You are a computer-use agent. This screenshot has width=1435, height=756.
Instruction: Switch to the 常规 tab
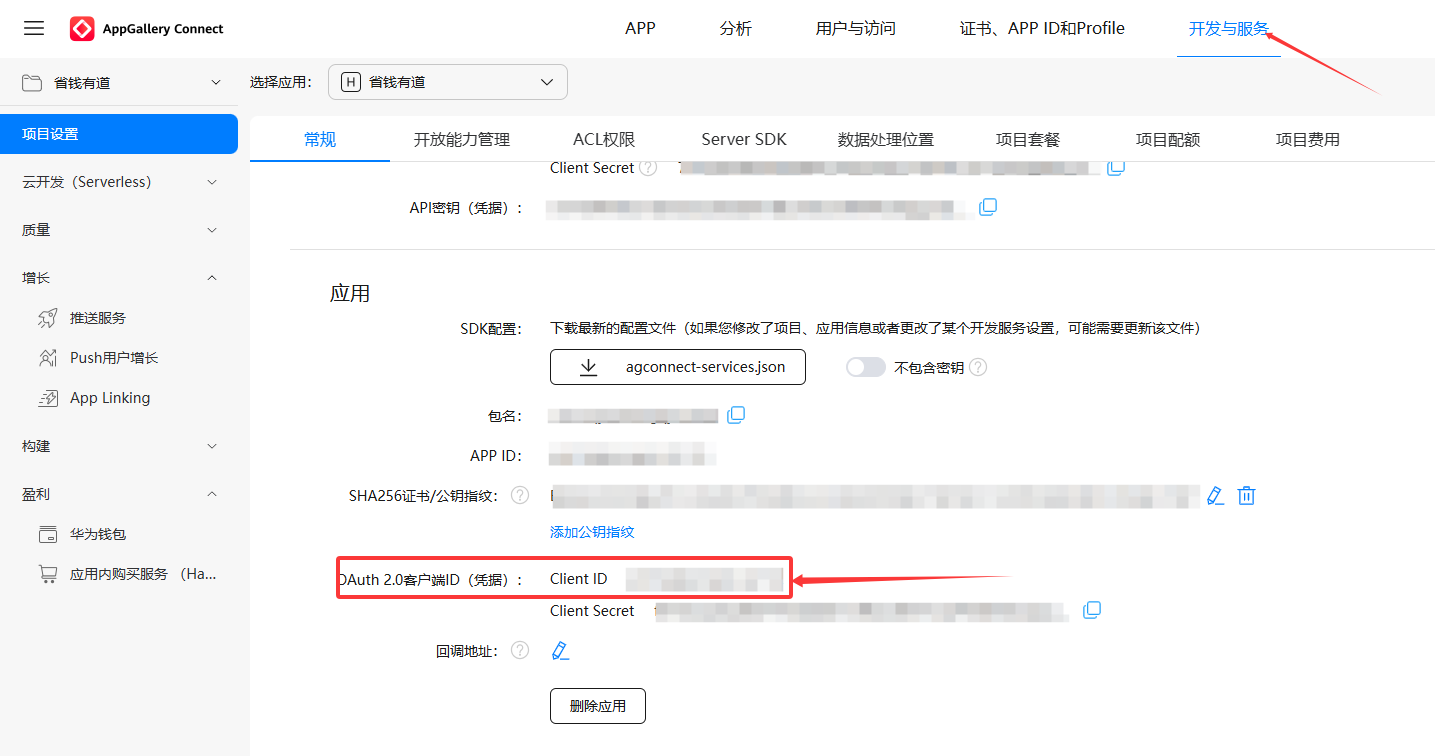pos(320,139)
